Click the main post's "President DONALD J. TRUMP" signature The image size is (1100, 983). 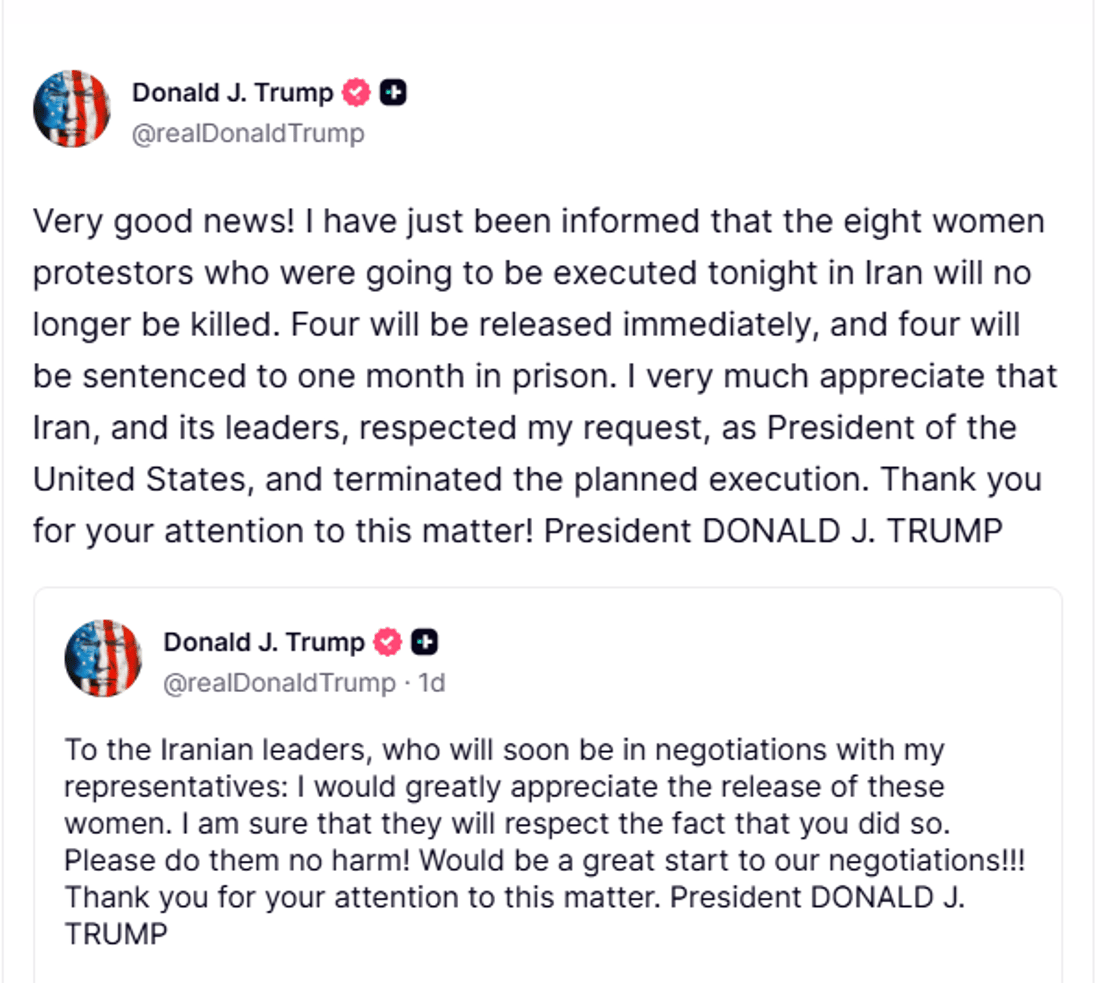[772, 531]
